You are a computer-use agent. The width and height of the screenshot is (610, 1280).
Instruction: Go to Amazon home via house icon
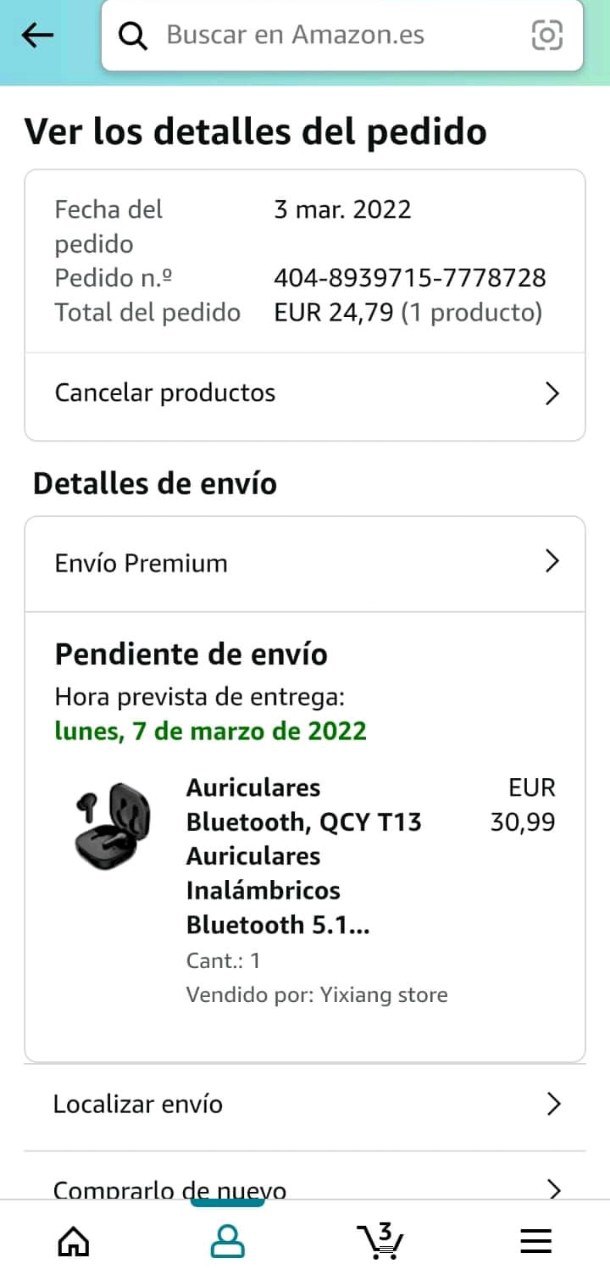pyautogui.click(x=73, y=1241)
